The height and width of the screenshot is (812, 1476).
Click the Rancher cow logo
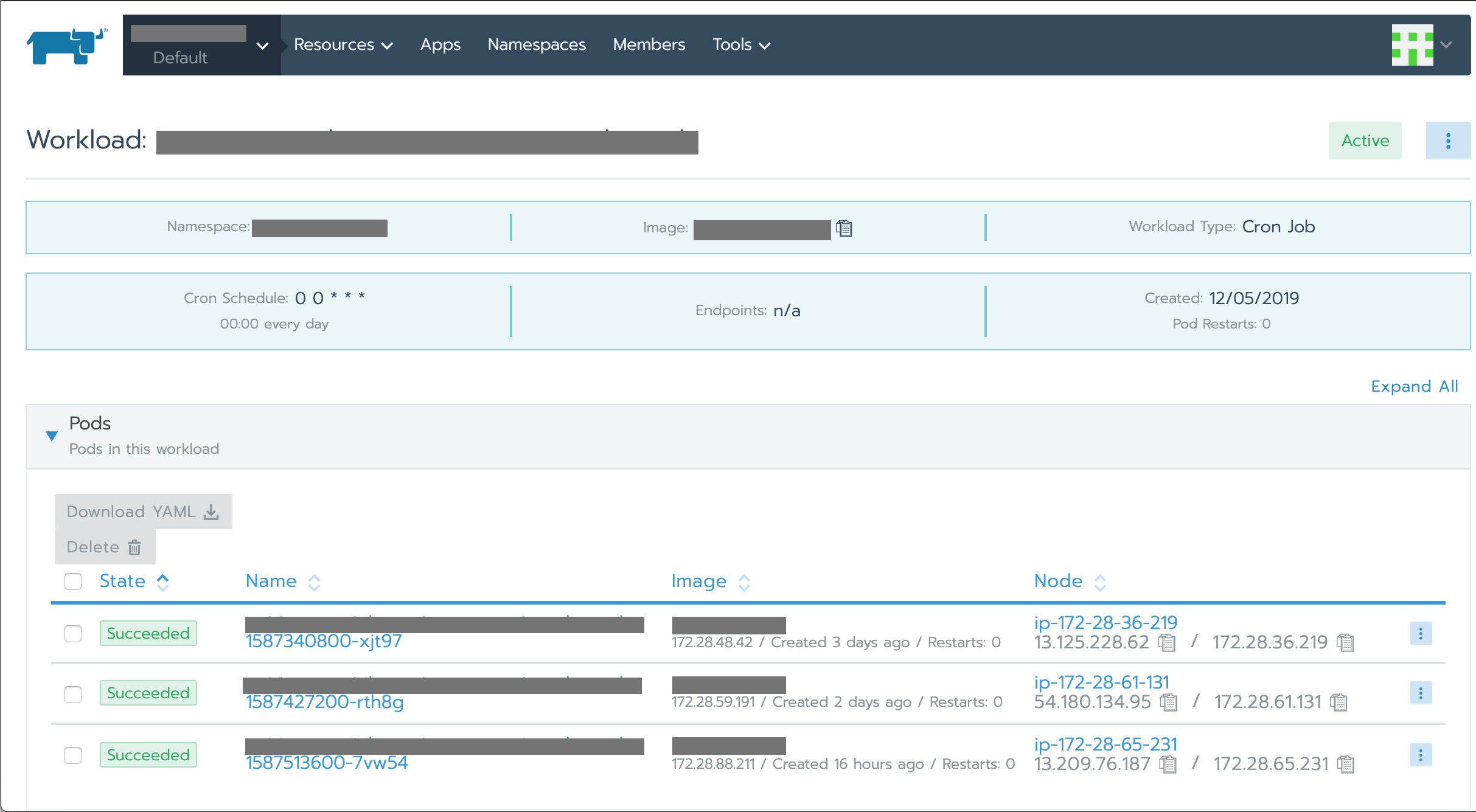tap(67, 46)
